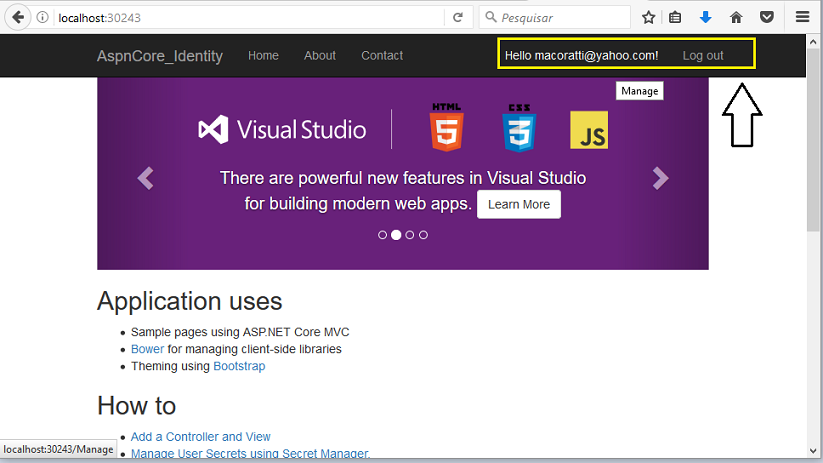Open Pocket shield icon
The height and width of the screenshot is (463, 823).
pos(767,17)
